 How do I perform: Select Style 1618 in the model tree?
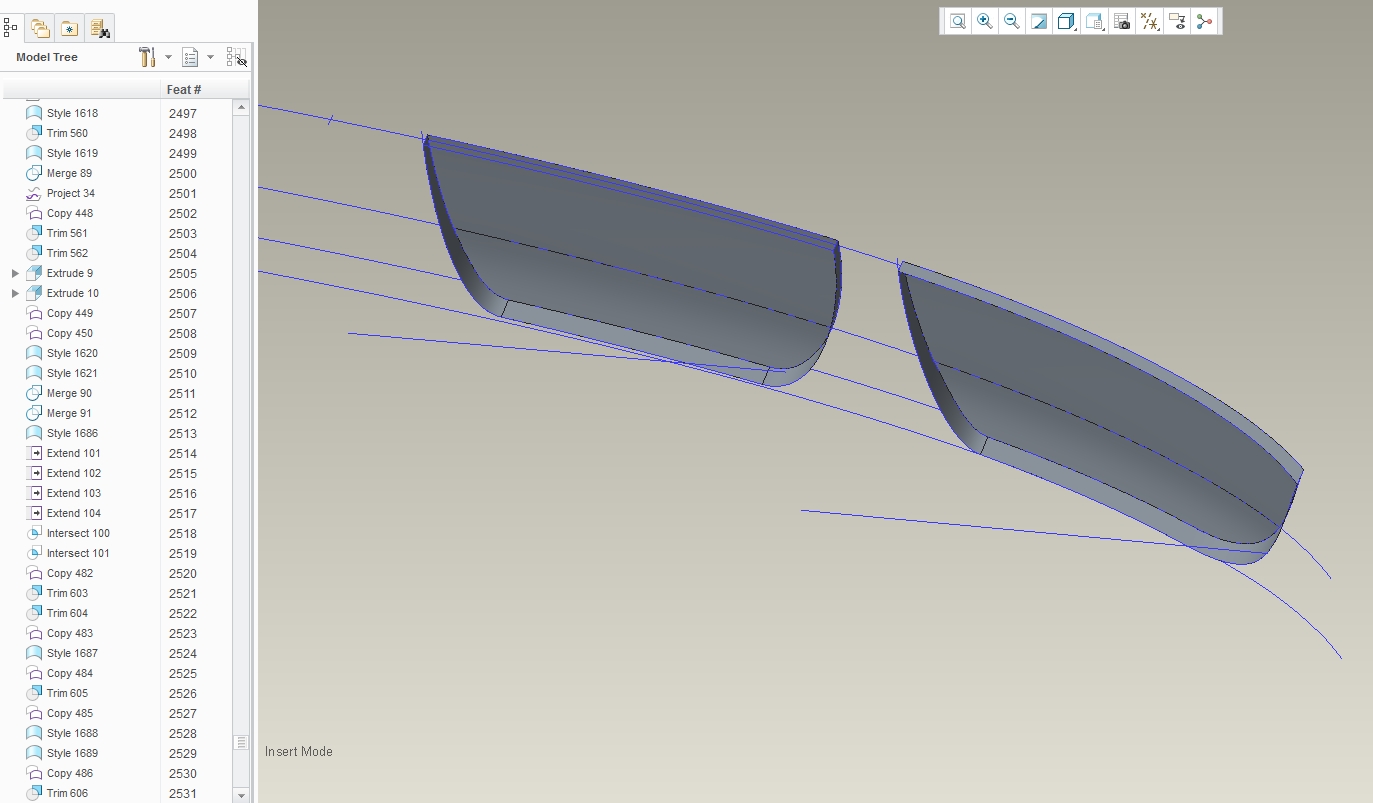[72, 113]
